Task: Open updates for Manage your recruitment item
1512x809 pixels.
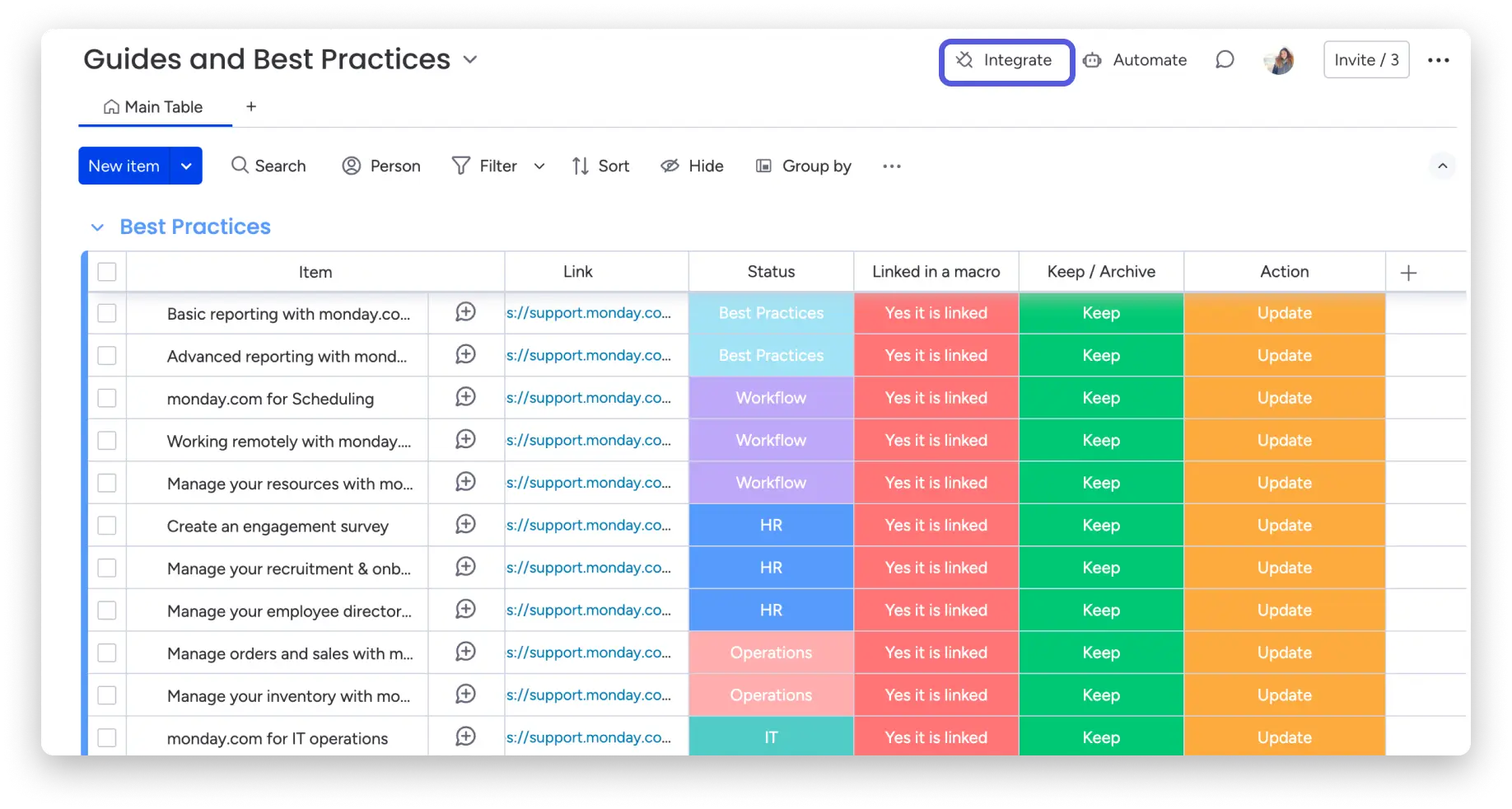Action: coord(466,567)
